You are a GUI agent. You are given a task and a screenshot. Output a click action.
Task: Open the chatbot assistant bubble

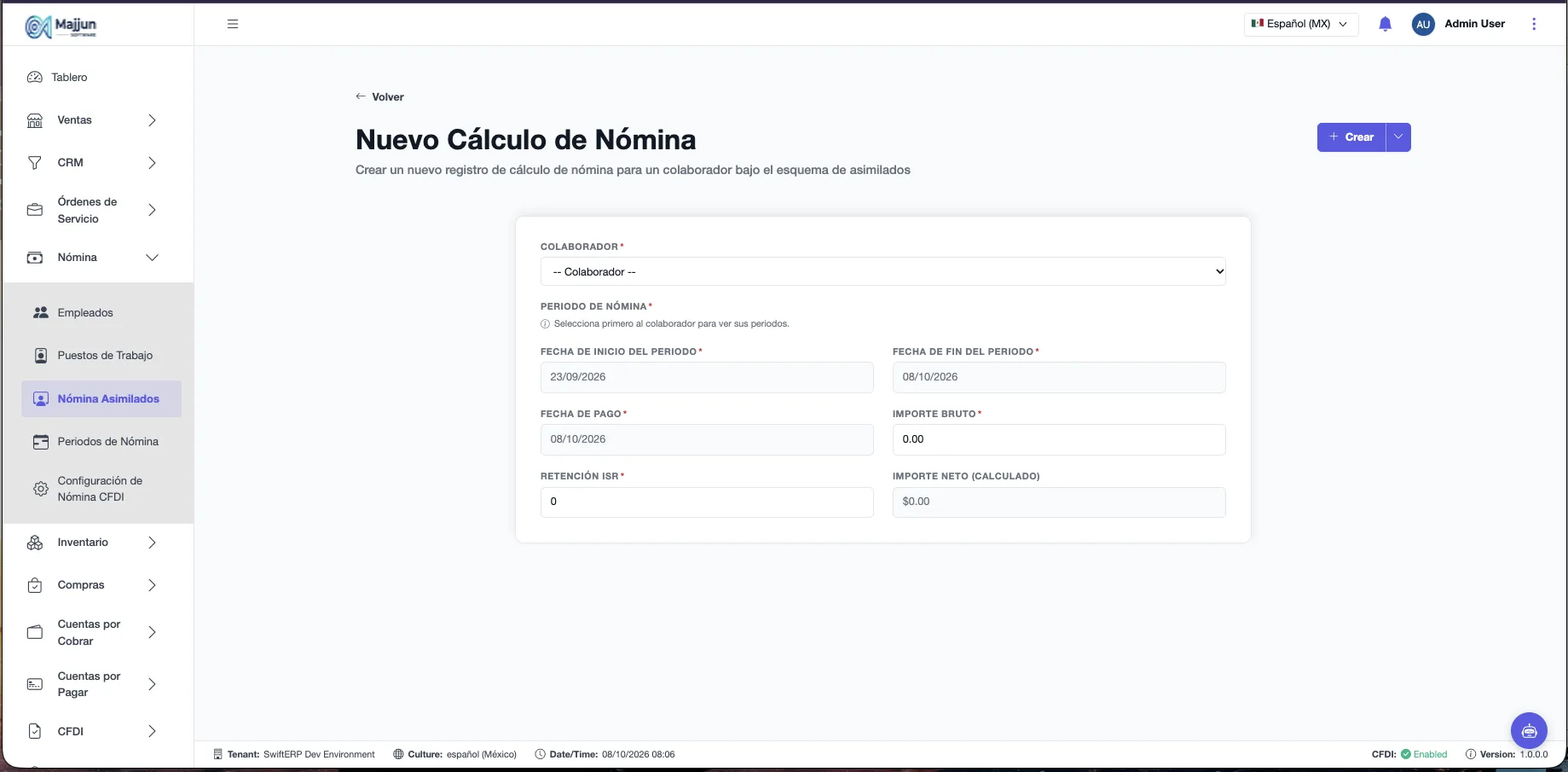click(x=1529, y=730)
